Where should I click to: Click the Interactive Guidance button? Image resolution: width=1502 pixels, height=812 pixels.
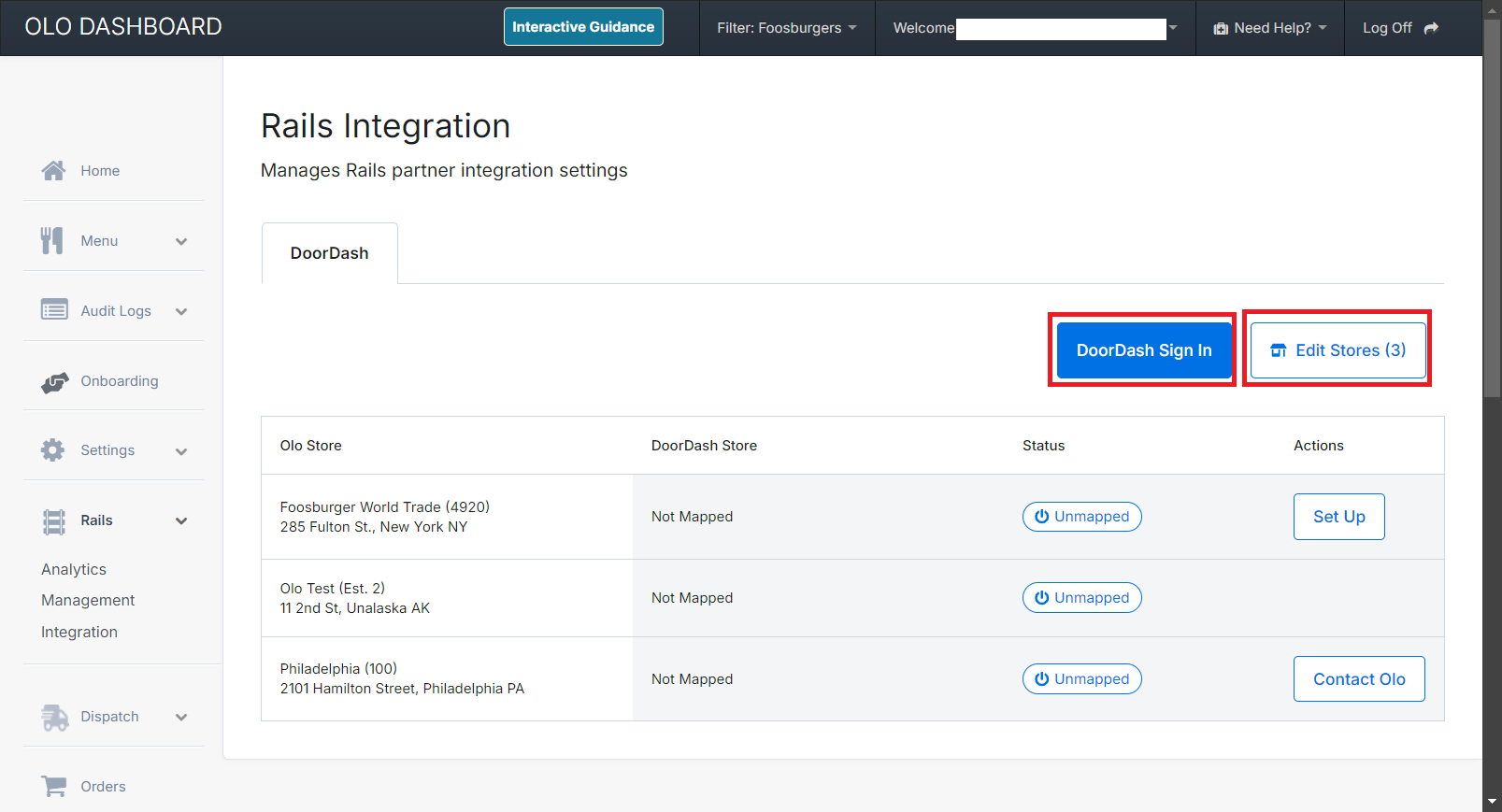click(x=583, y=27)
